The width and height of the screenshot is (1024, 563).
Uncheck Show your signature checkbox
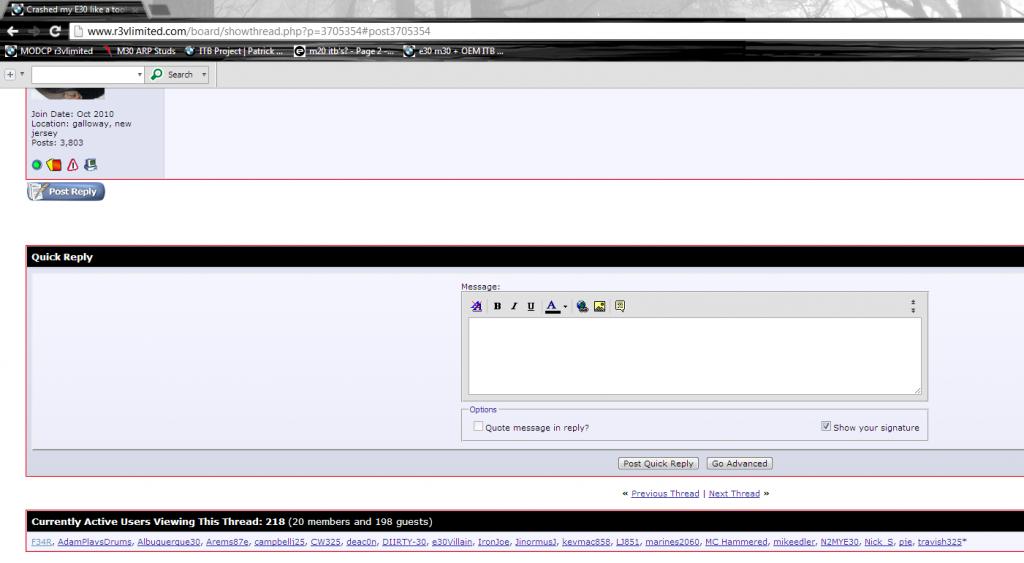pyautogui.click(x=826, y=427)
